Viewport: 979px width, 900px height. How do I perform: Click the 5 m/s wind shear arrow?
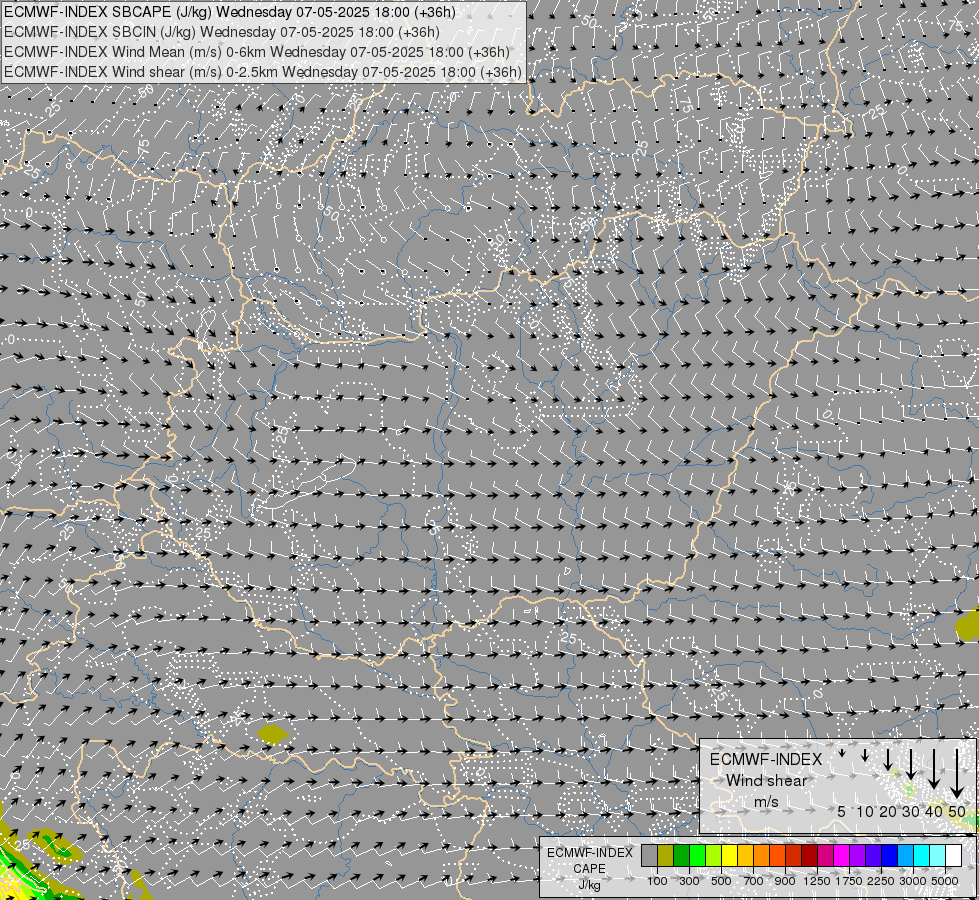coord(842,753)
